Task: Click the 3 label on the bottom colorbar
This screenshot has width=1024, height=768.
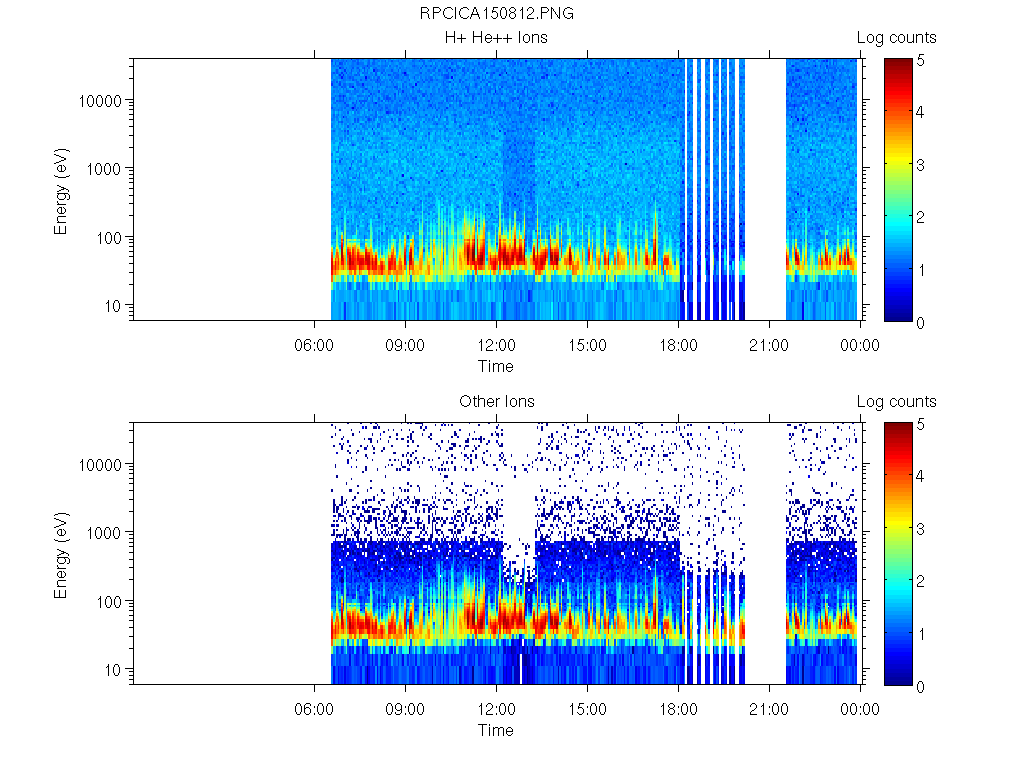Action: [920, 529]
